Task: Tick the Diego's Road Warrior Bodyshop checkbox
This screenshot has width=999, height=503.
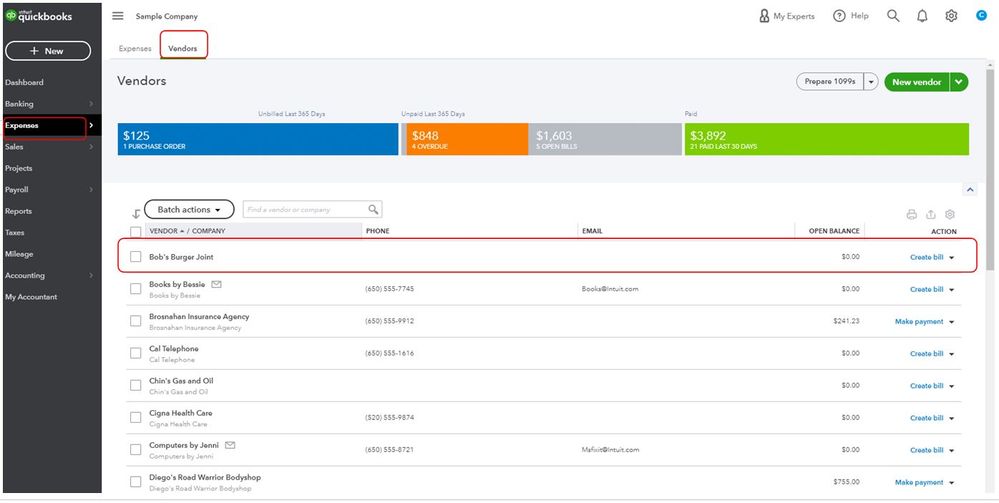Action: click(135, 481)
